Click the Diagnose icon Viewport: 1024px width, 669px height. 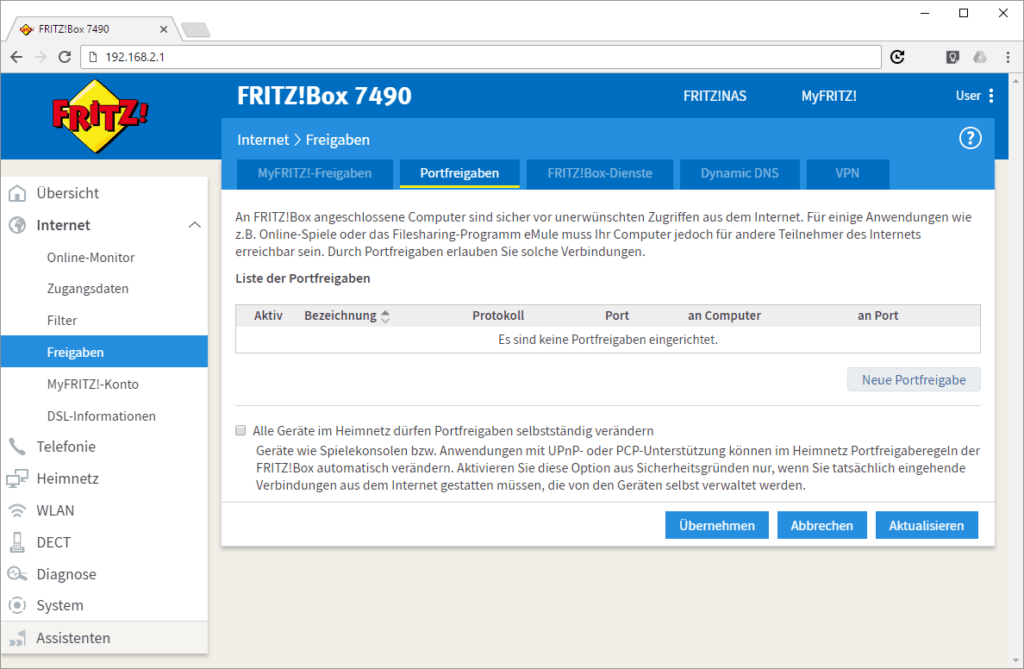[x=18, y=574]
